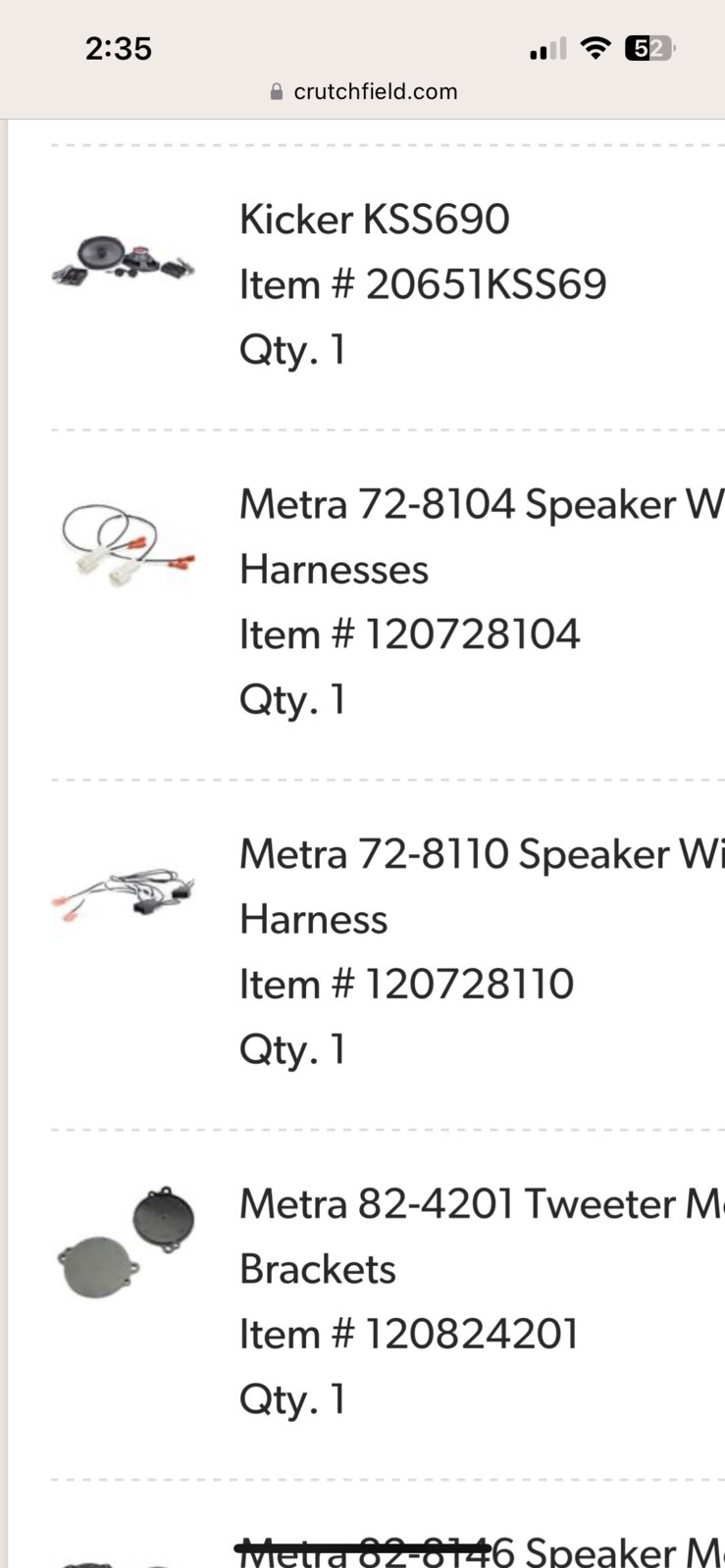This screenshot has height=1568, width=725.
Task: Tap the Metra 72-8104 harness product image
Action: (x=126, y=544)
